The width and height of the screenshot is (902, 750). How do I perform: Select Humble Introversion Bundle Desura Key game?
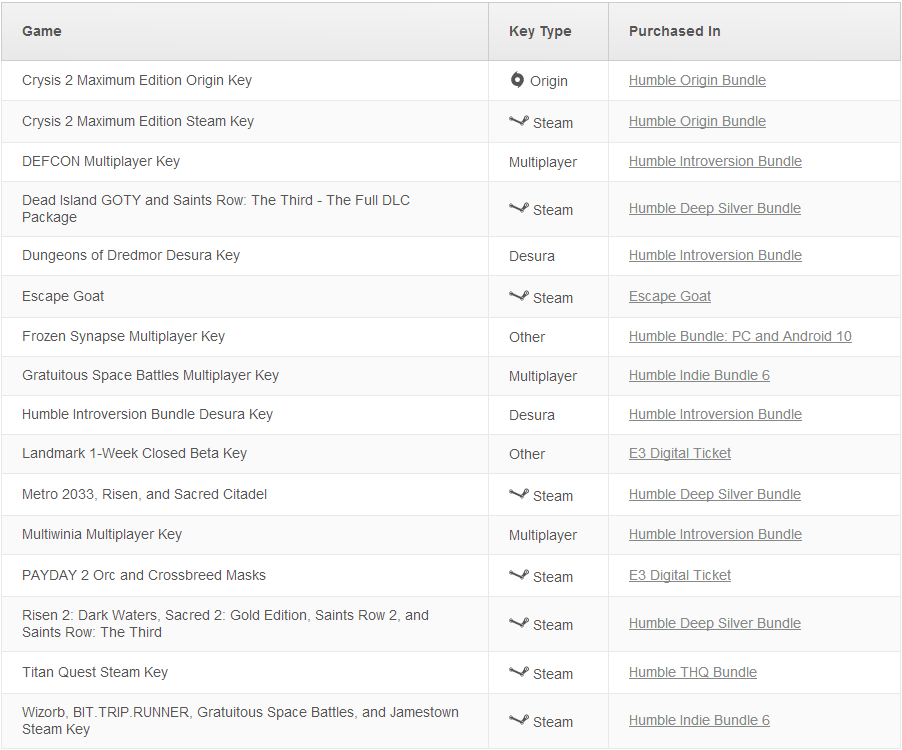tap(147, 414)
